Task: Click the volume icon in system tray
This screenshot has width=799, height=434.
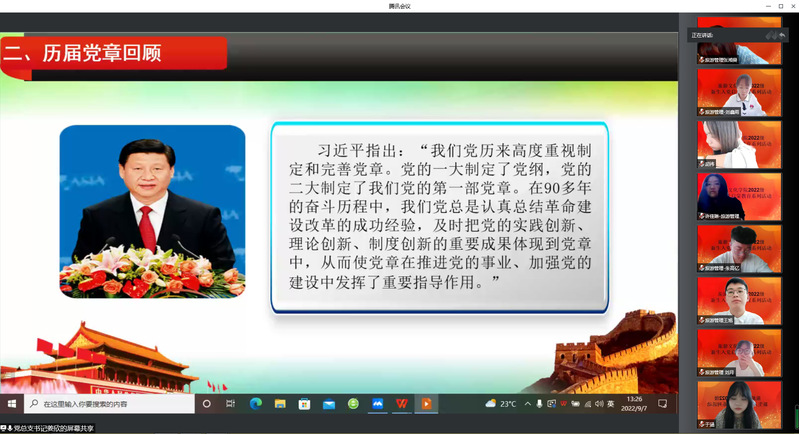Action: [598, 404]
